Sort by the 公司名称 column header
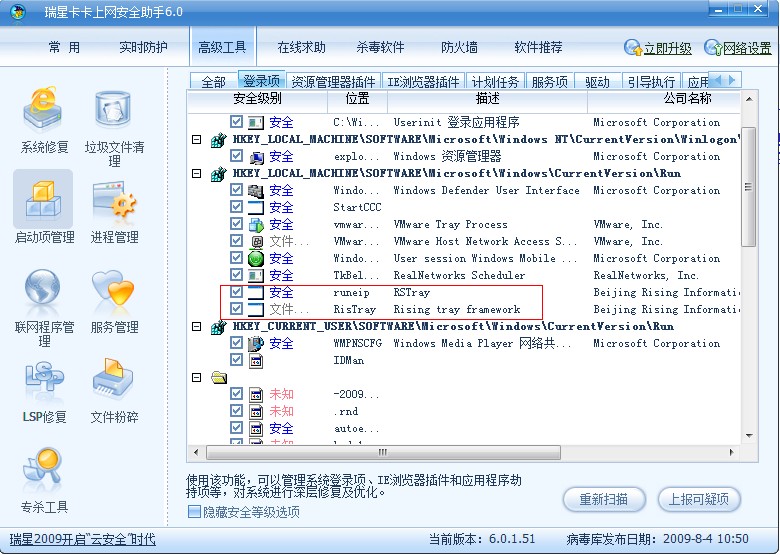 click(x=687, y=98)
